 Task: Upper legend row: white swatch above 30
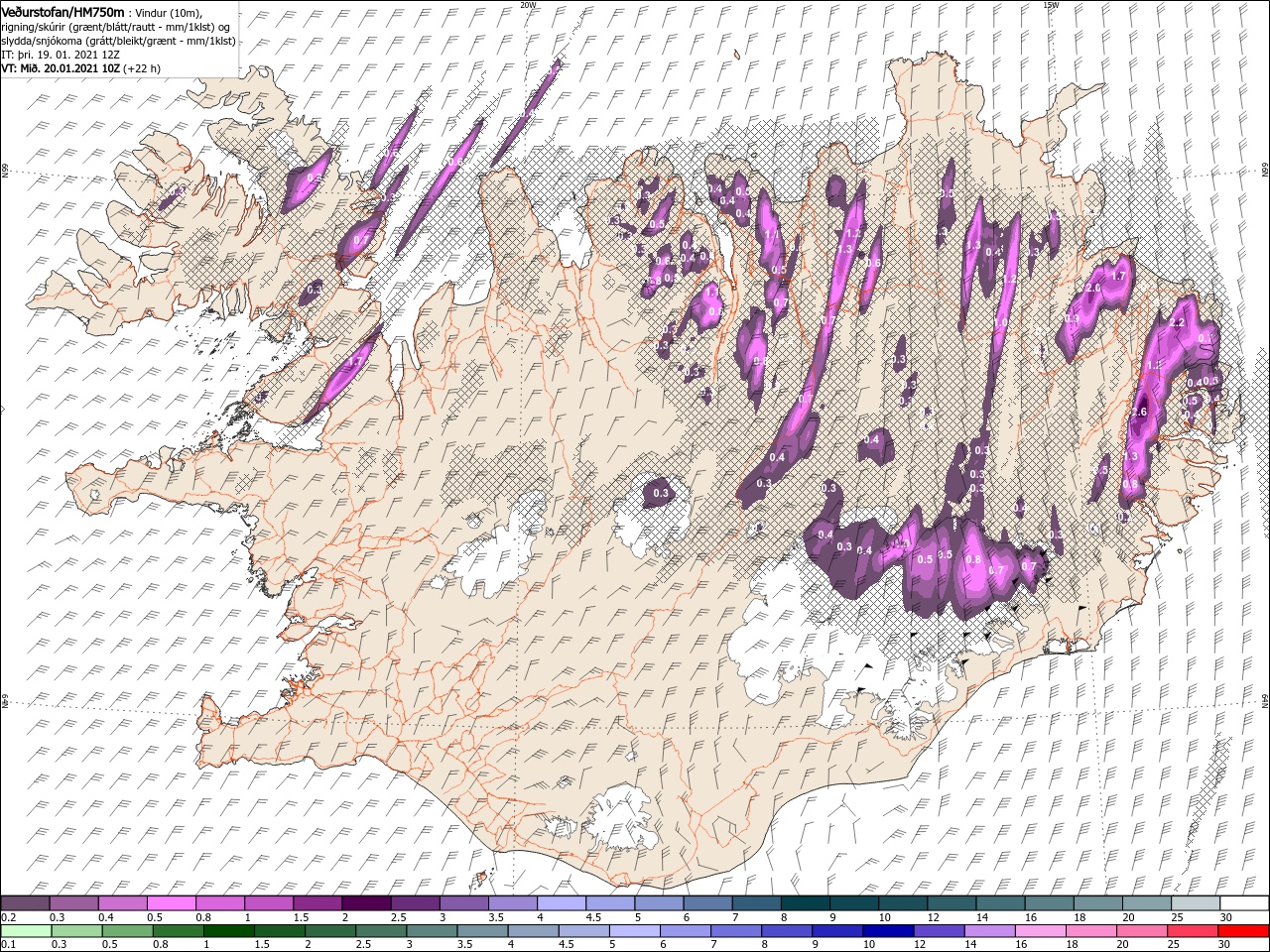[x=1244, y=903]
